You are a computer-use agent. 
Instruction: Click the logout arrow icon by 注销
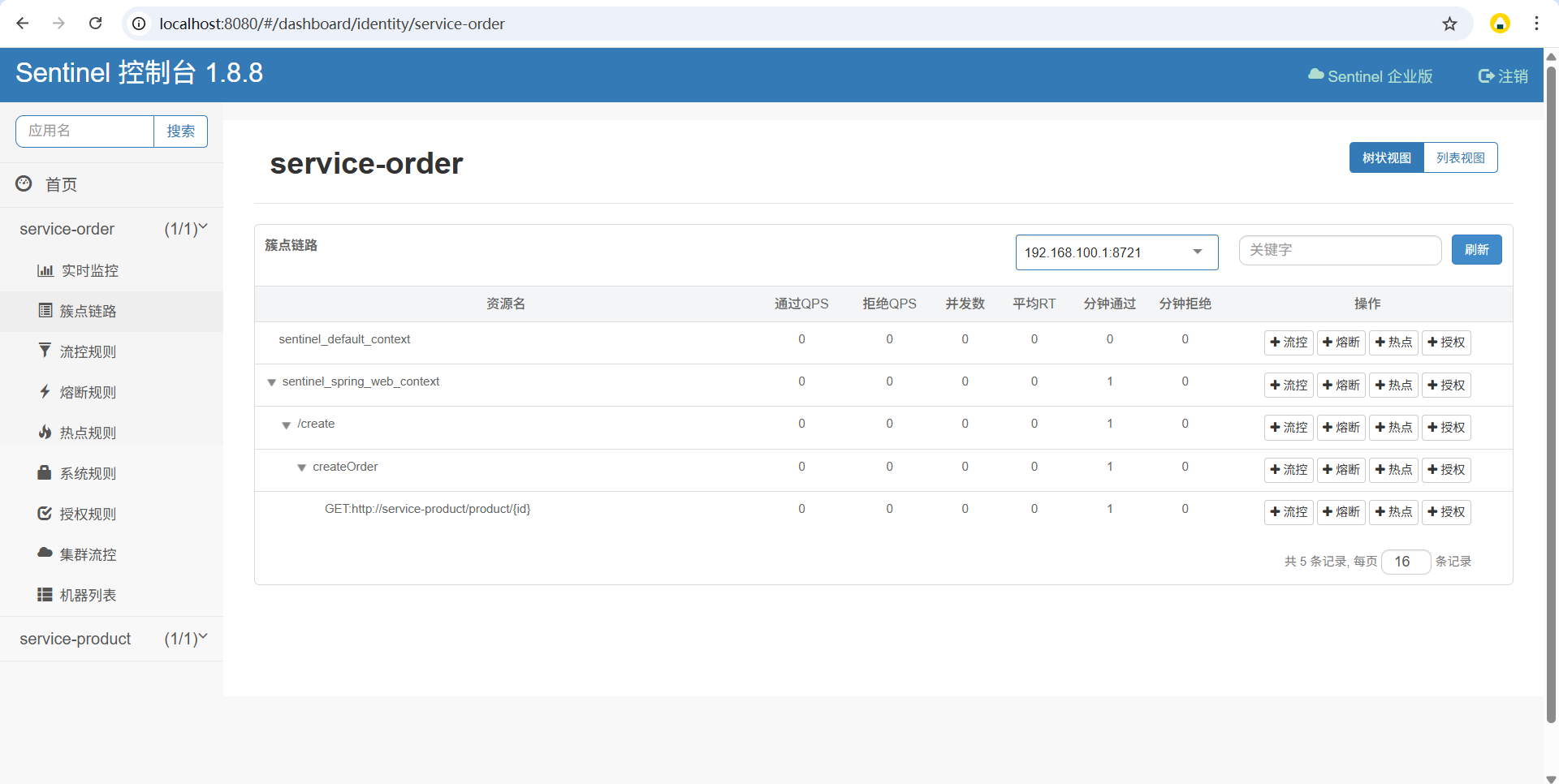point(1486,76)
